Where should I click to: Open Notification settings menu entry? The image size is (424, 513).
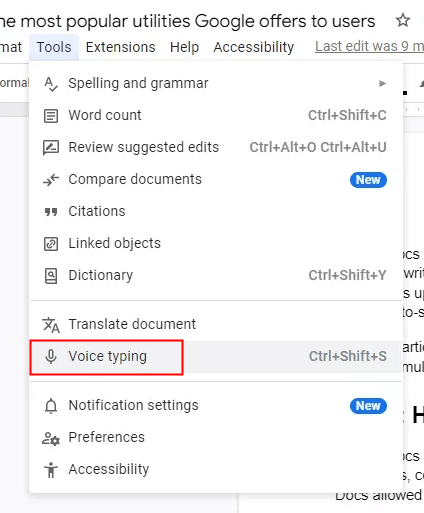point(216,405)
